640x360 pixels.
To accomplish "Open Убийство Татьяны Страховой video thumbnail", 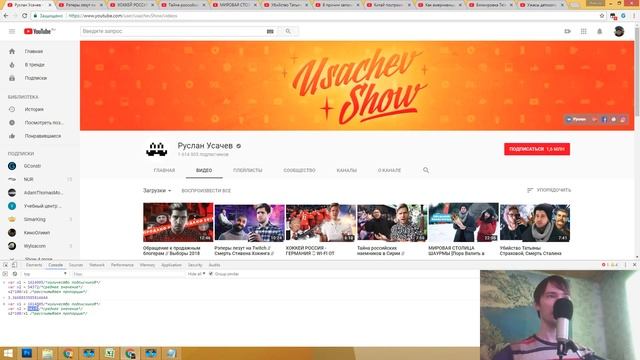I will point(535,222).
